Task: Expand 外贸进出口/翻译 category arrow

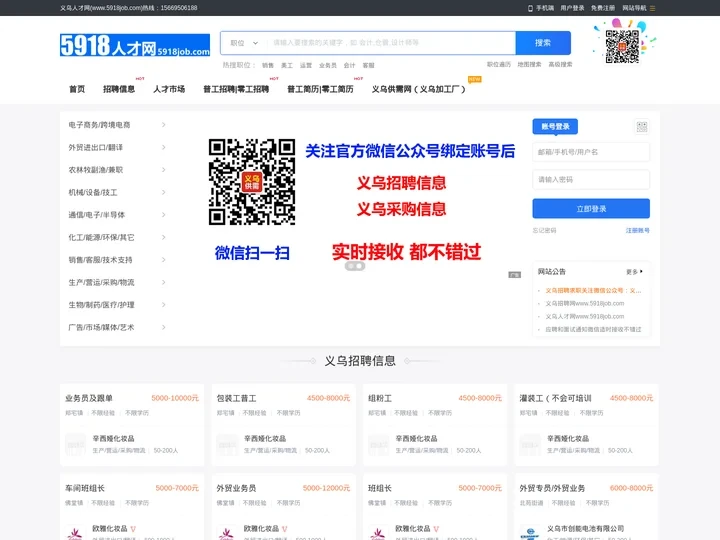Action: coord(163,147)
